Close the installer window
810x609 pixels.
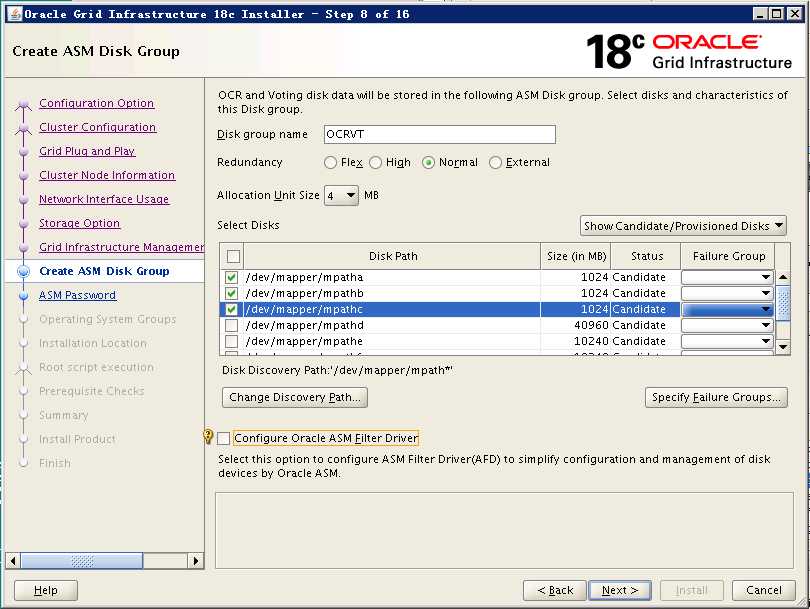(794, 14)
